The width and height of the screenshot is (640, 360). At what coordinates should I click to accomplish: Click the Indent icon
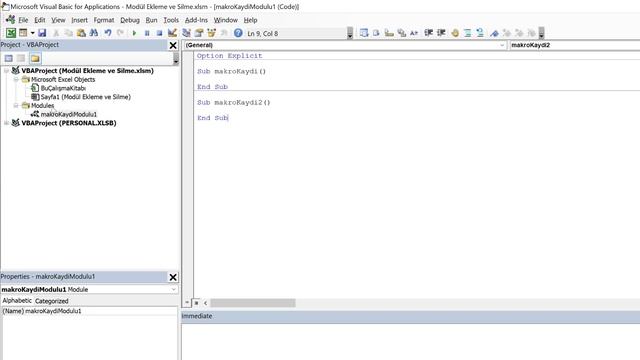tap(428, 33)
